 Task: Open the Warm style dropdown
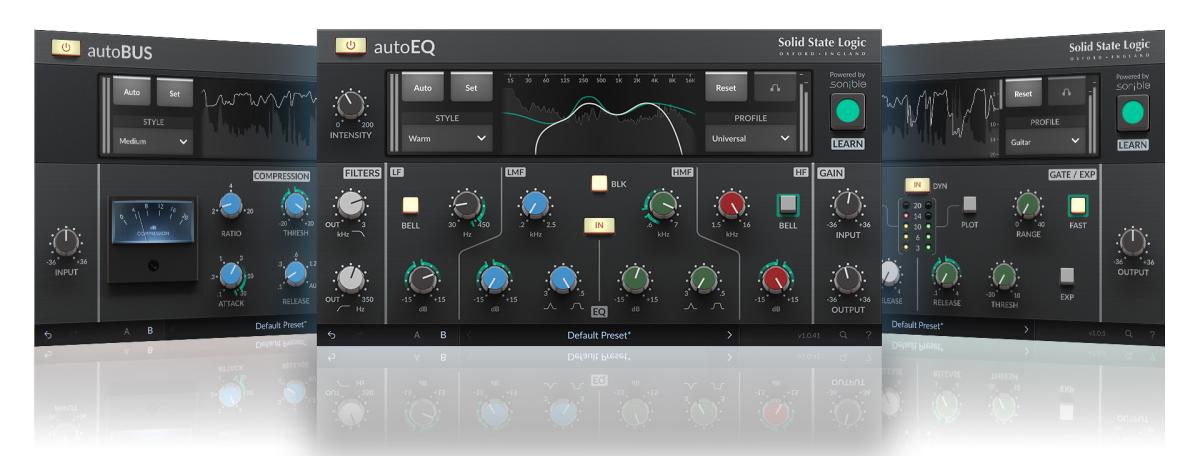[447, 138]
